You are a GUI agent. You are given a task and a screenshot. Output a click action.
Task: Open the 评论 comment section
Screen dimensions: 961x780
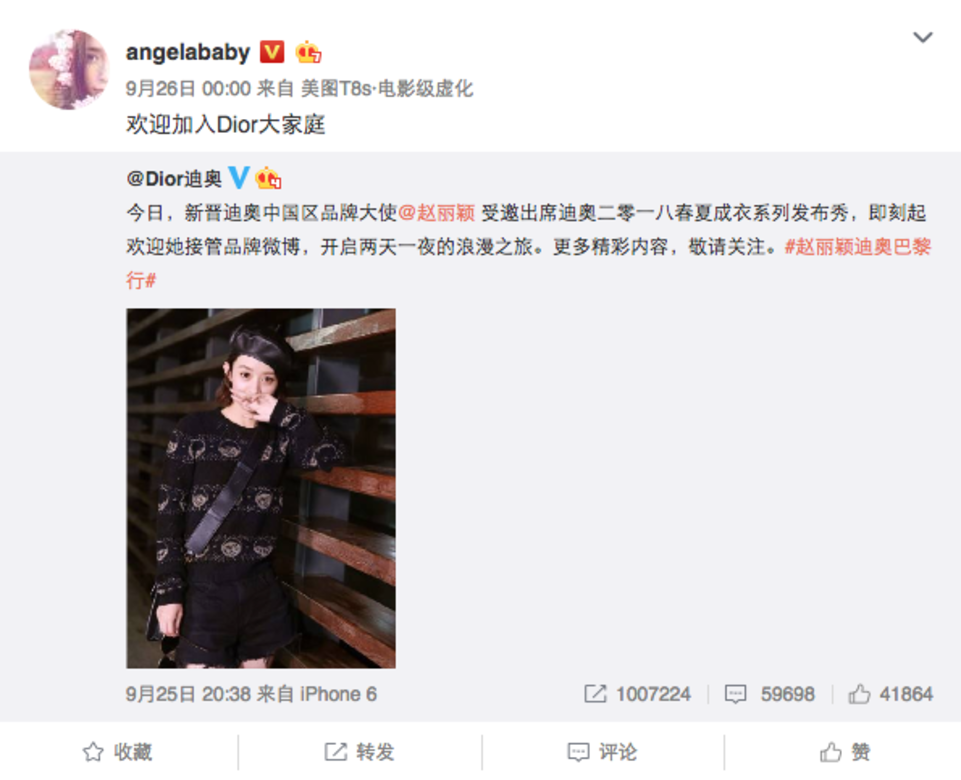[602, 752]
